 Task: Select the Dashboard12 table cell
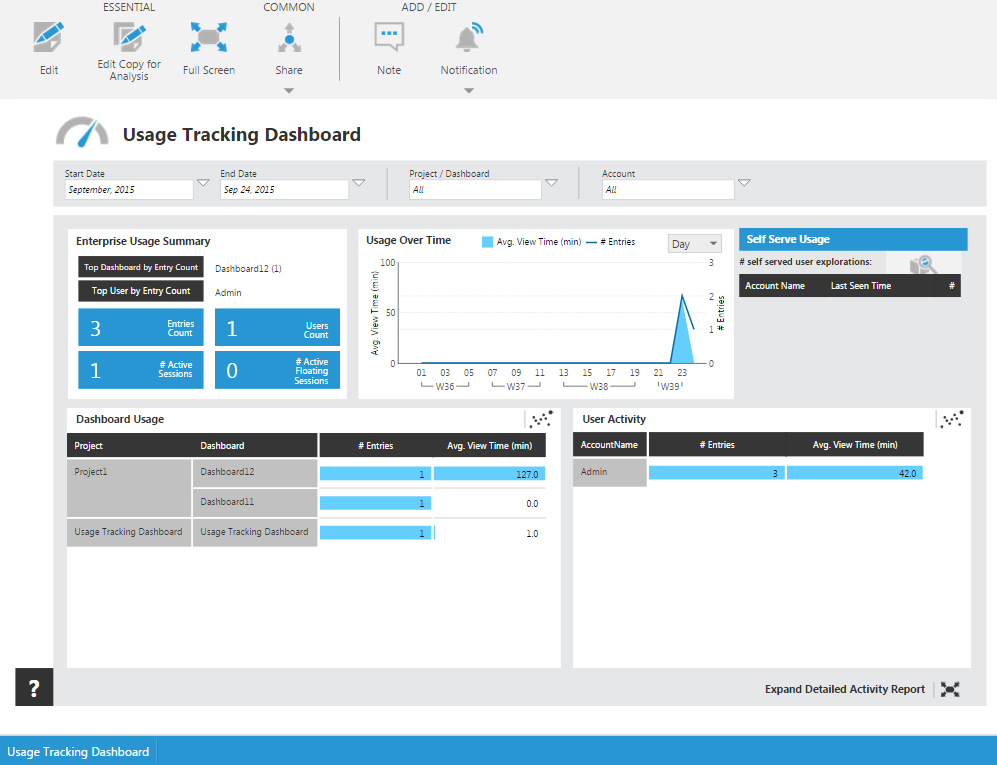coord(254,473)
